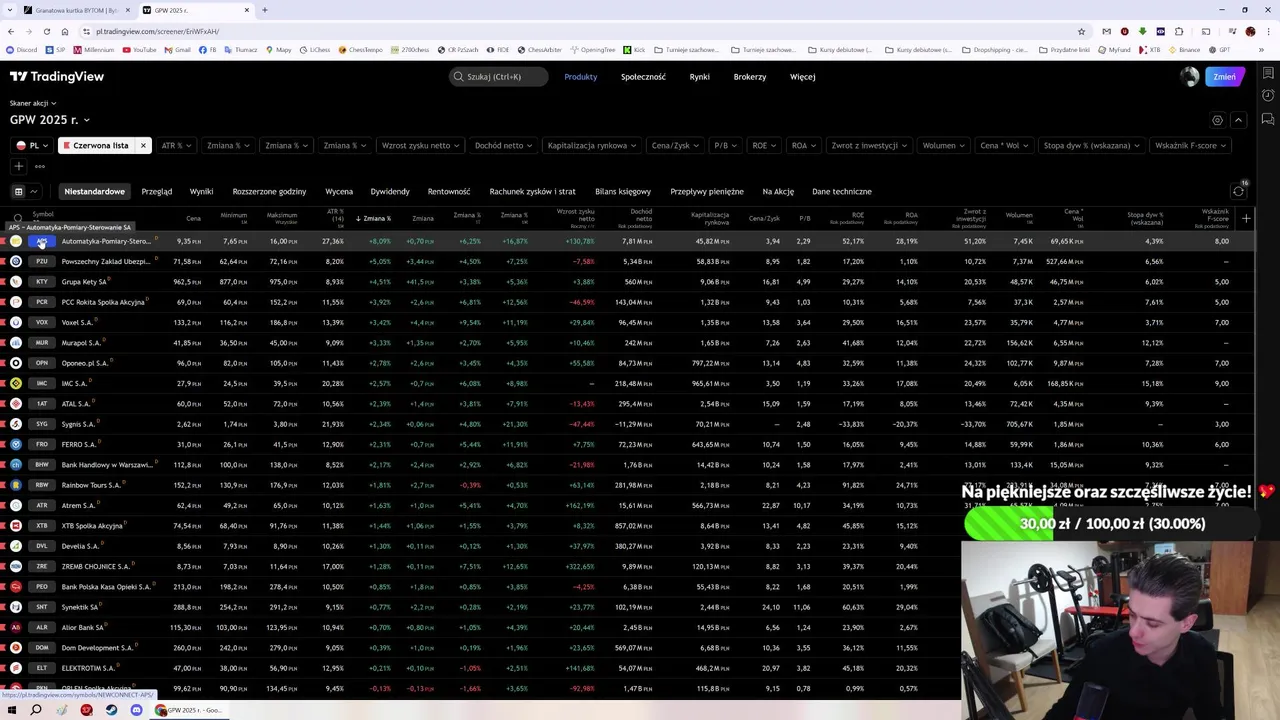
Task: Expand the Wzrost zysku netto filter
Action: (x=420, y=146)
